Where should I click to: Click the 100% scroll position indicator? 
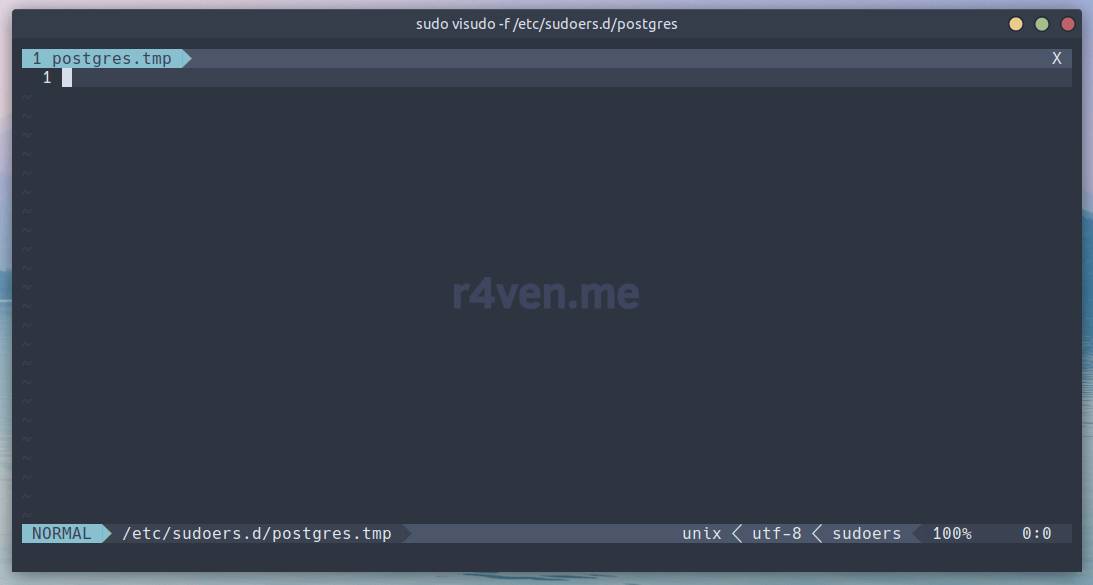coord(951,534)
